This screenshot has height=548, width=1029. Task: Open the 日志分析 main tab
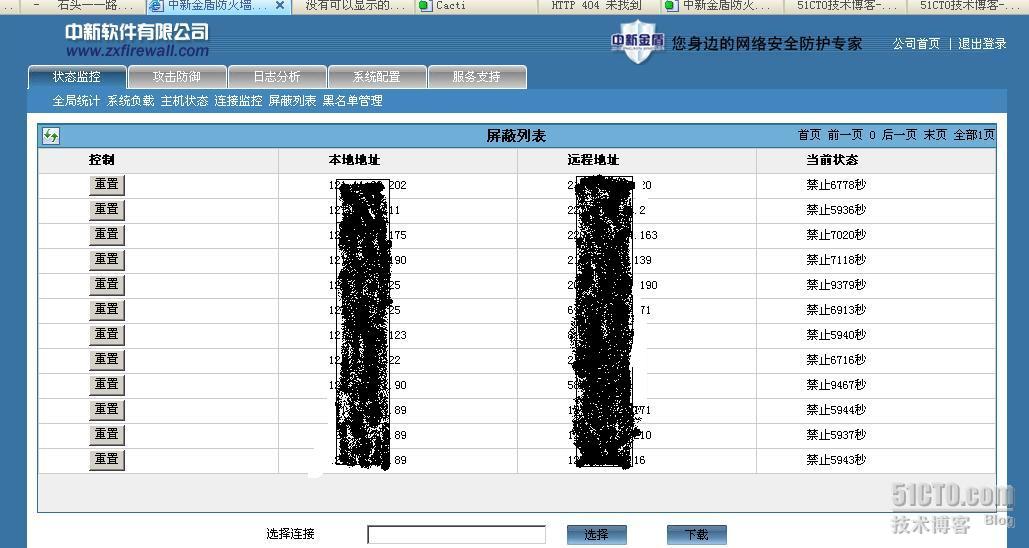[x=277, y=77]
